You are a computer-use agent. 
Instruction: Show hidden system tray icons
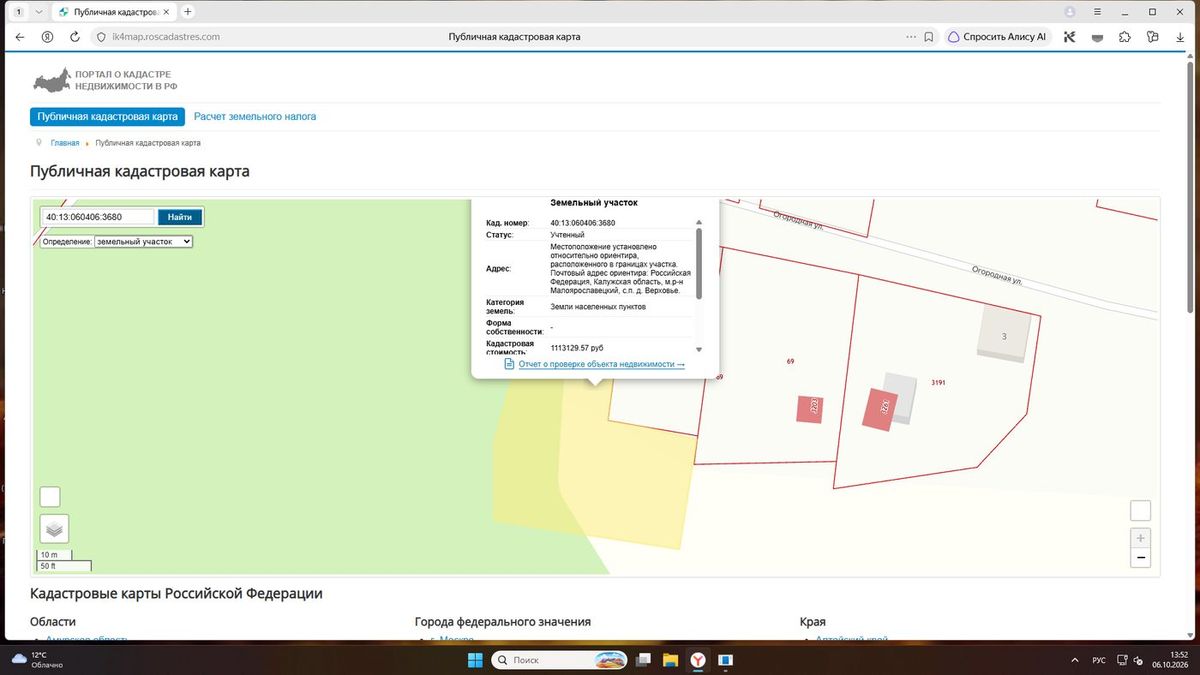point(1077,660)
